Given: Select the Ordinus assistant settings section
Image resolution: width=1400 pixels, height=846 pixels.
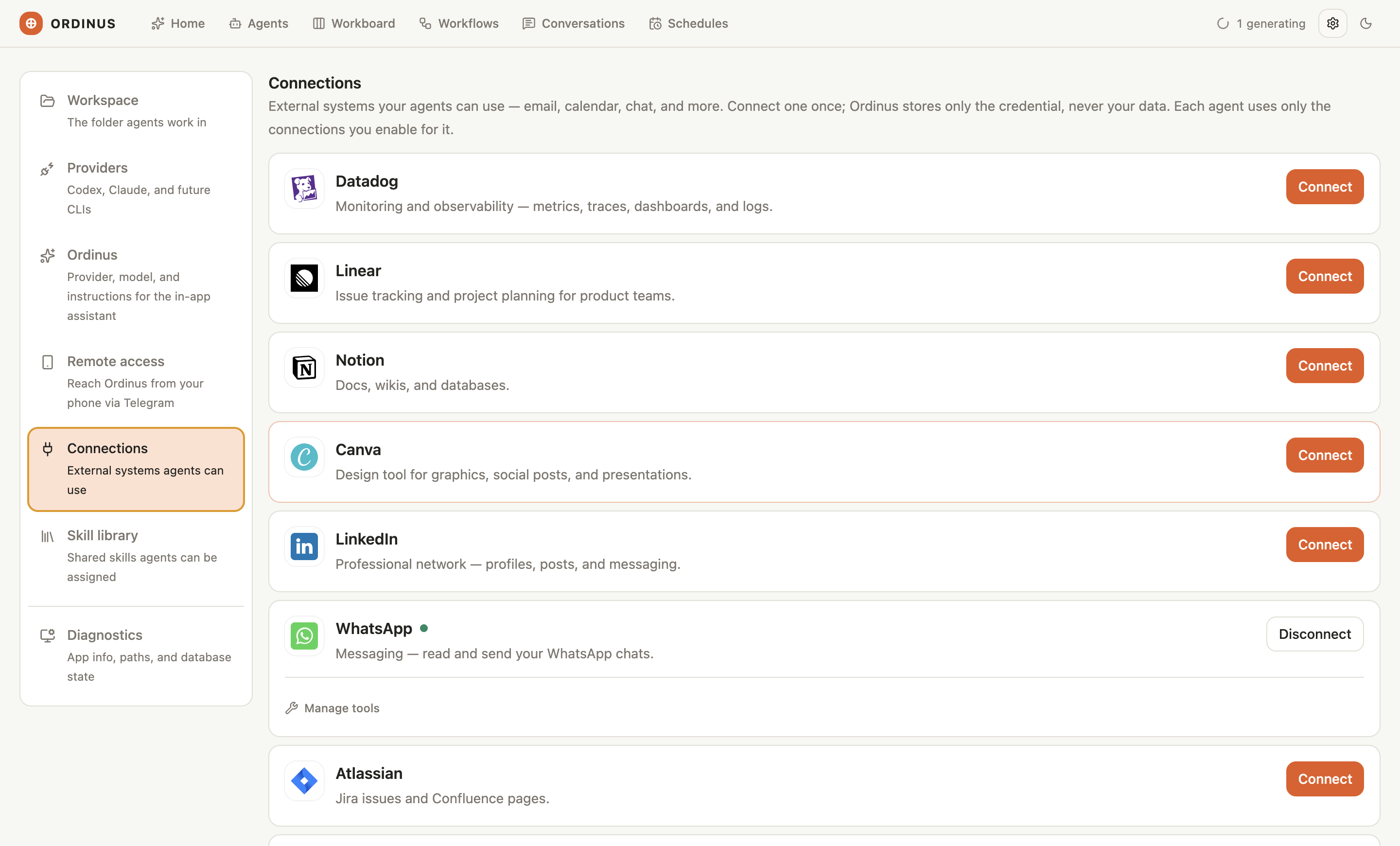Looking at the screenshot, I should (137, 284).
